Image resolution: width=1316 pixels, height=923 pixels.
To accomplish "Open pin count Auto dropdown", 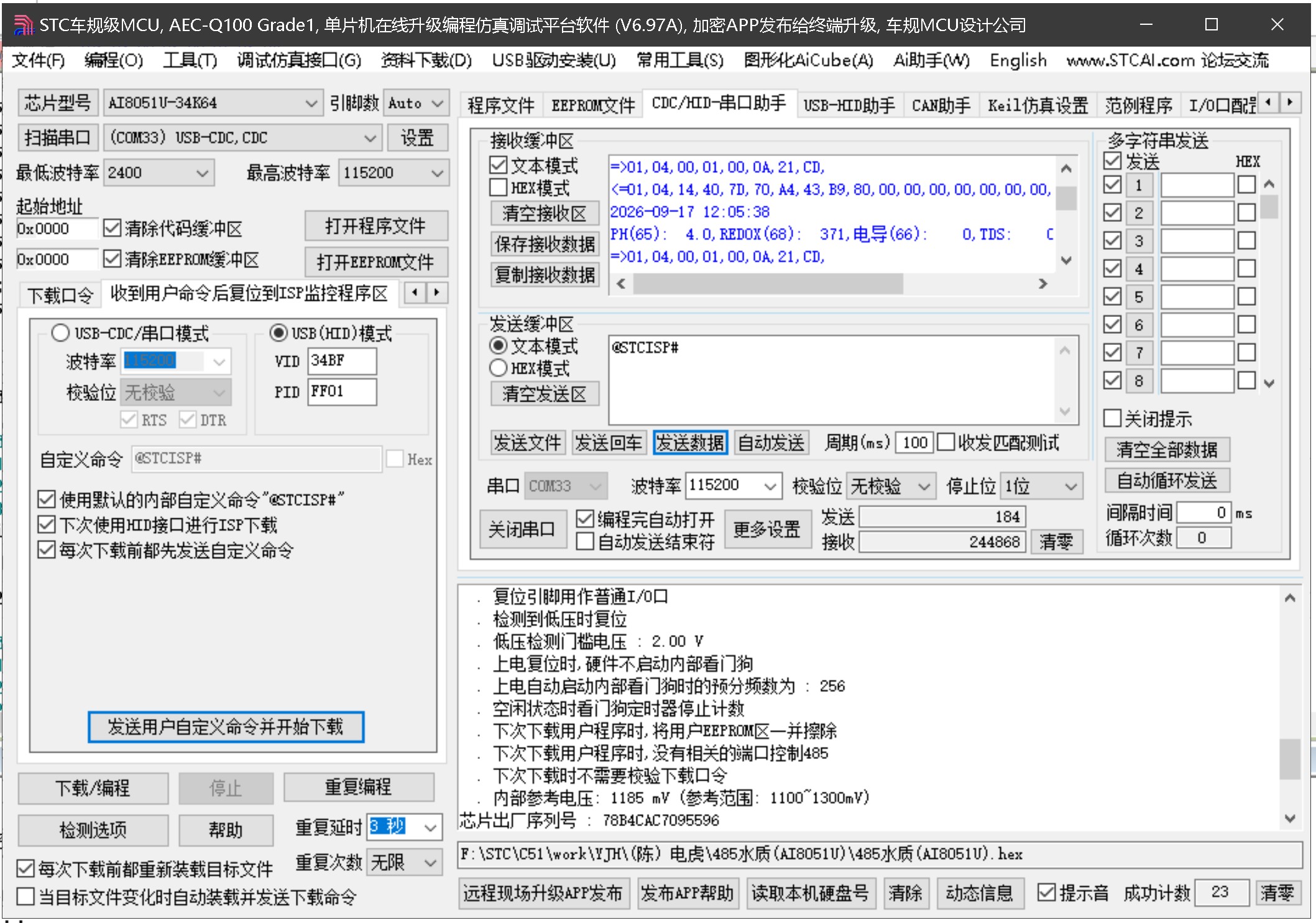I will tap(416, 103).
